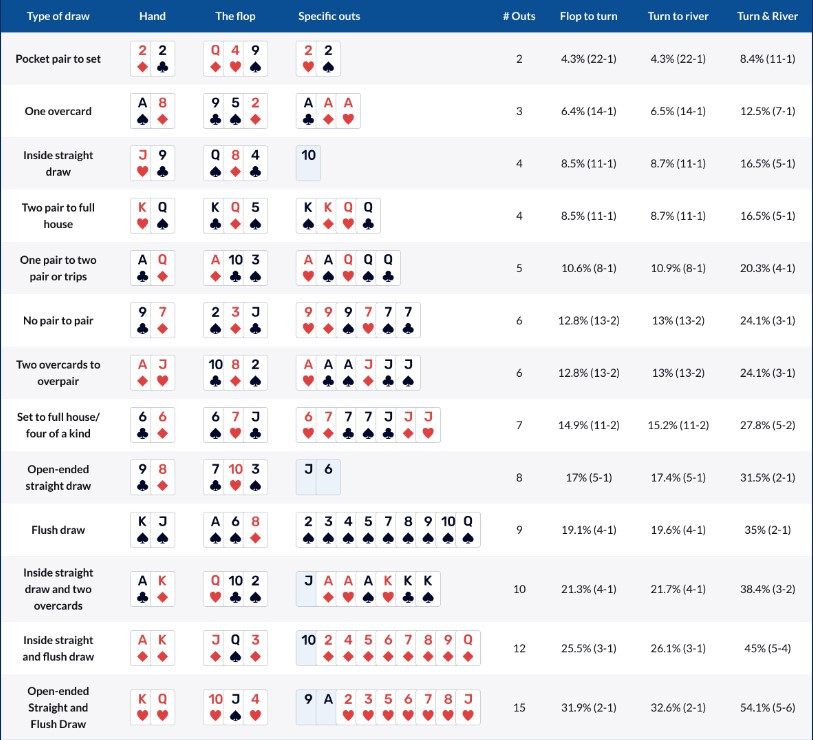
Task: Click the 6 out card for Open-ended straight draw
Action: point(328,478)
